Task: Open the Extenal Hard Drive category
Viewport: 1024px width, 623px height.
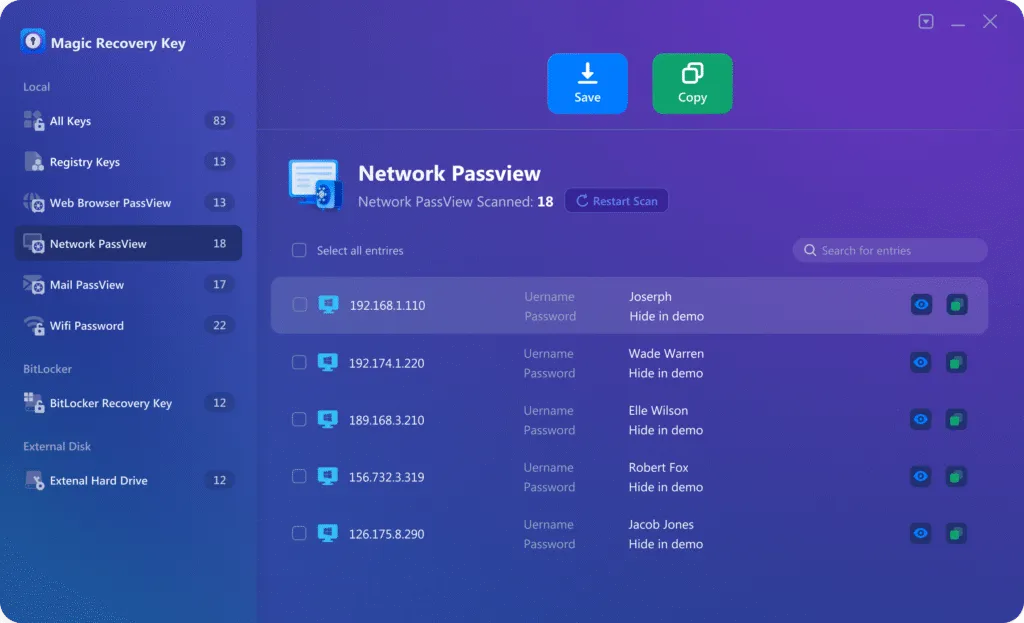Action: pyautogui.click(x=128, y=481)
